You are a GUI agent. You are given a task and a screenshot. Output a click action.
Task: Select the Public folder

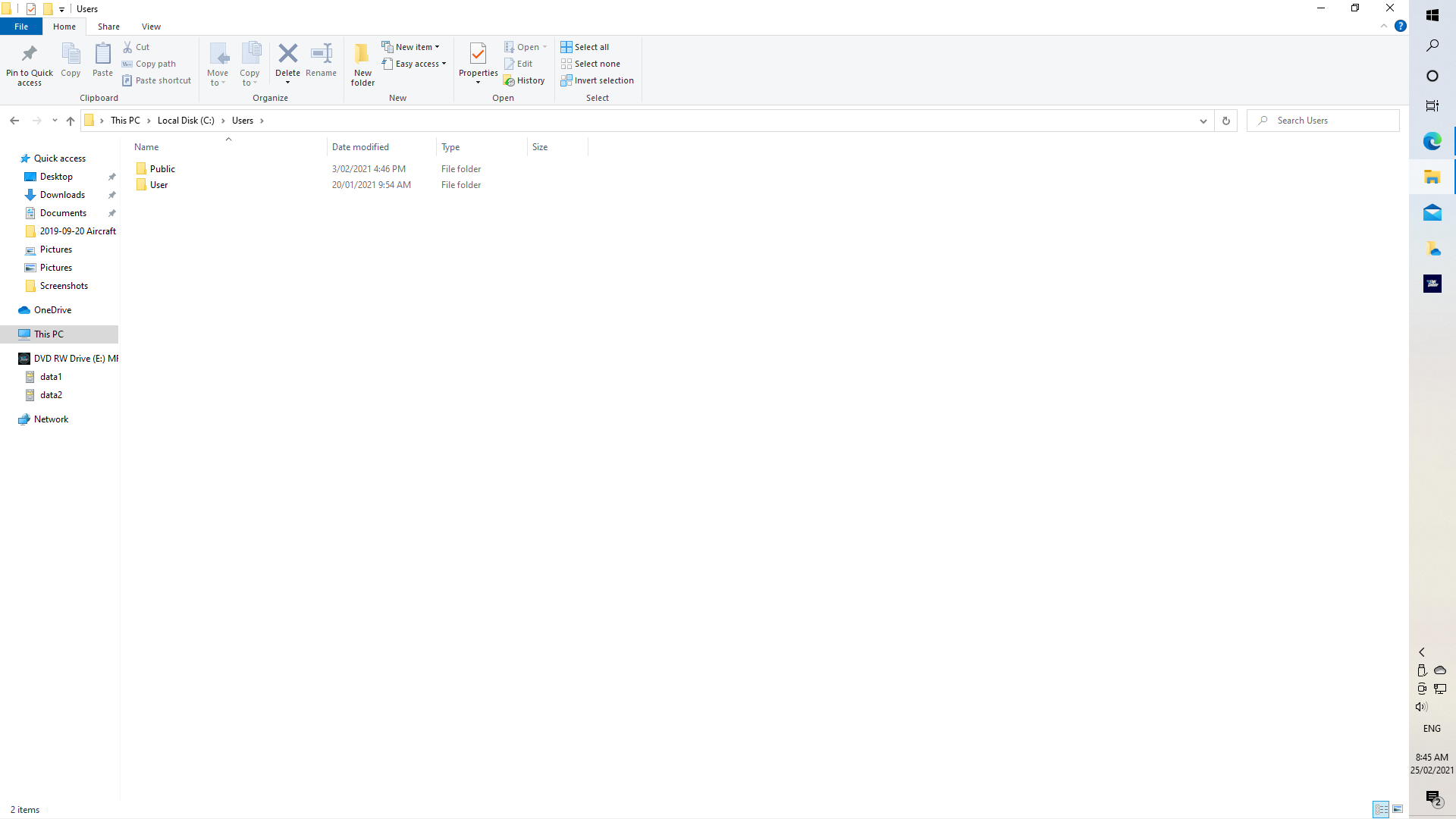(162, 169)
